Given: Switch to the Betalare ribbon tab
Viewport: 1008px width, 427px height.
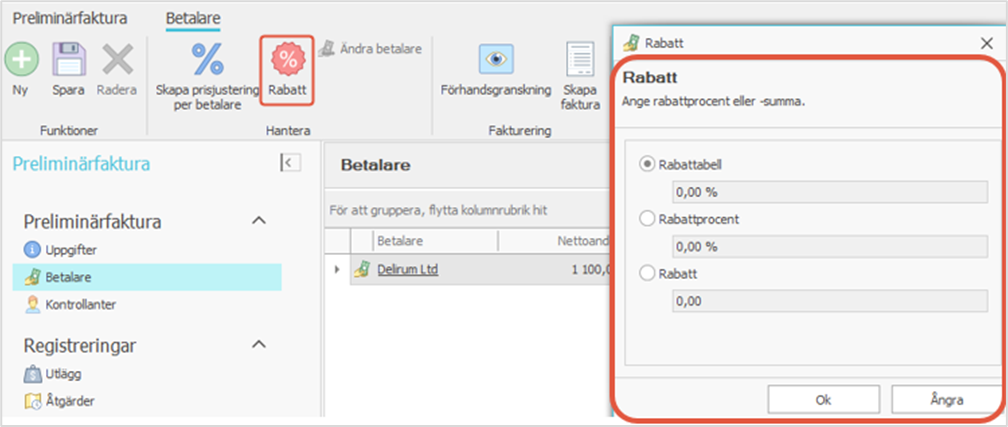Looking at the screenshot, I should pos(193,18).
